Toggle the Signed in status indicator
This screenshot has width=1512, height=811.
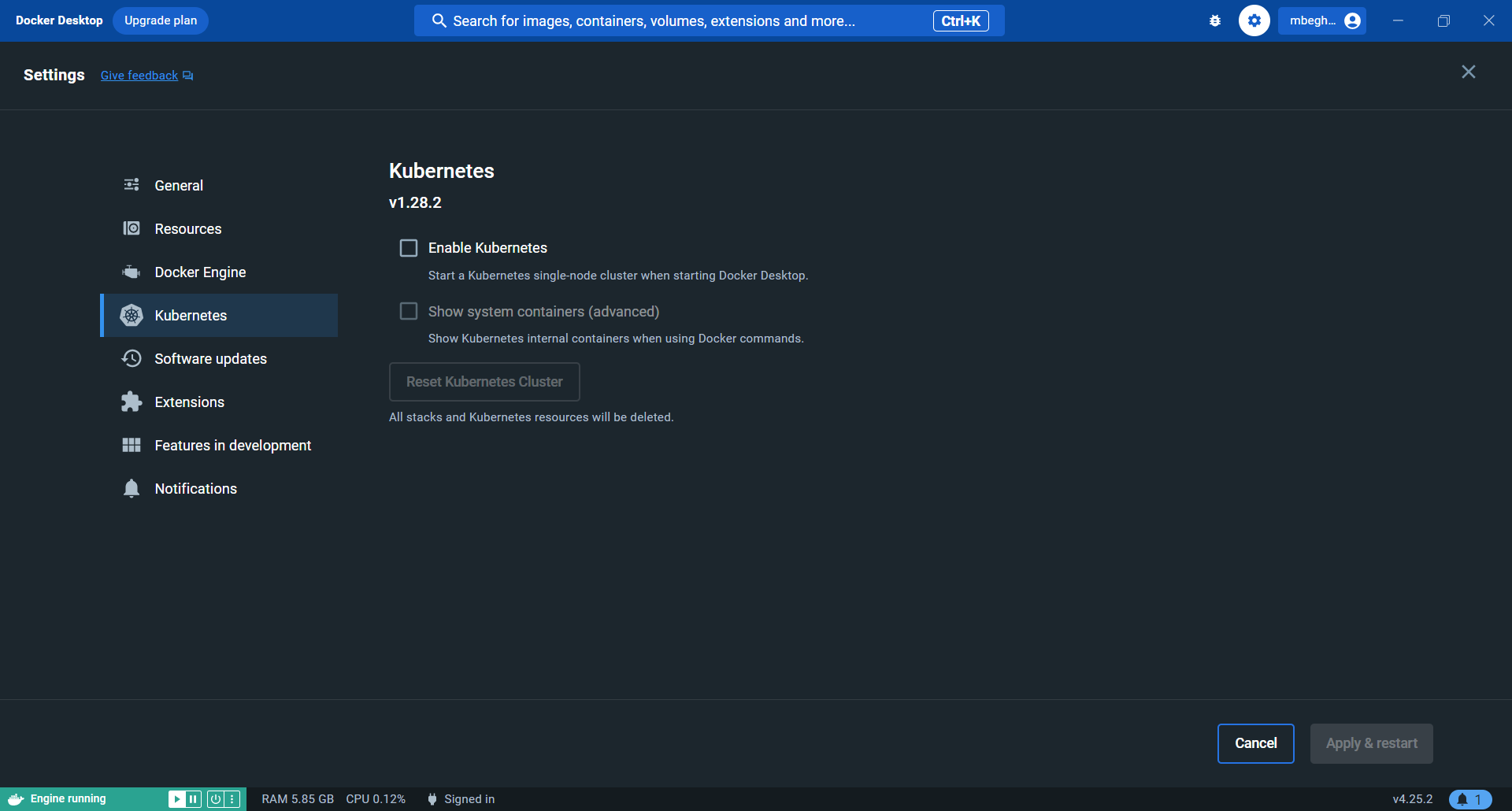[x=461, y=798]
